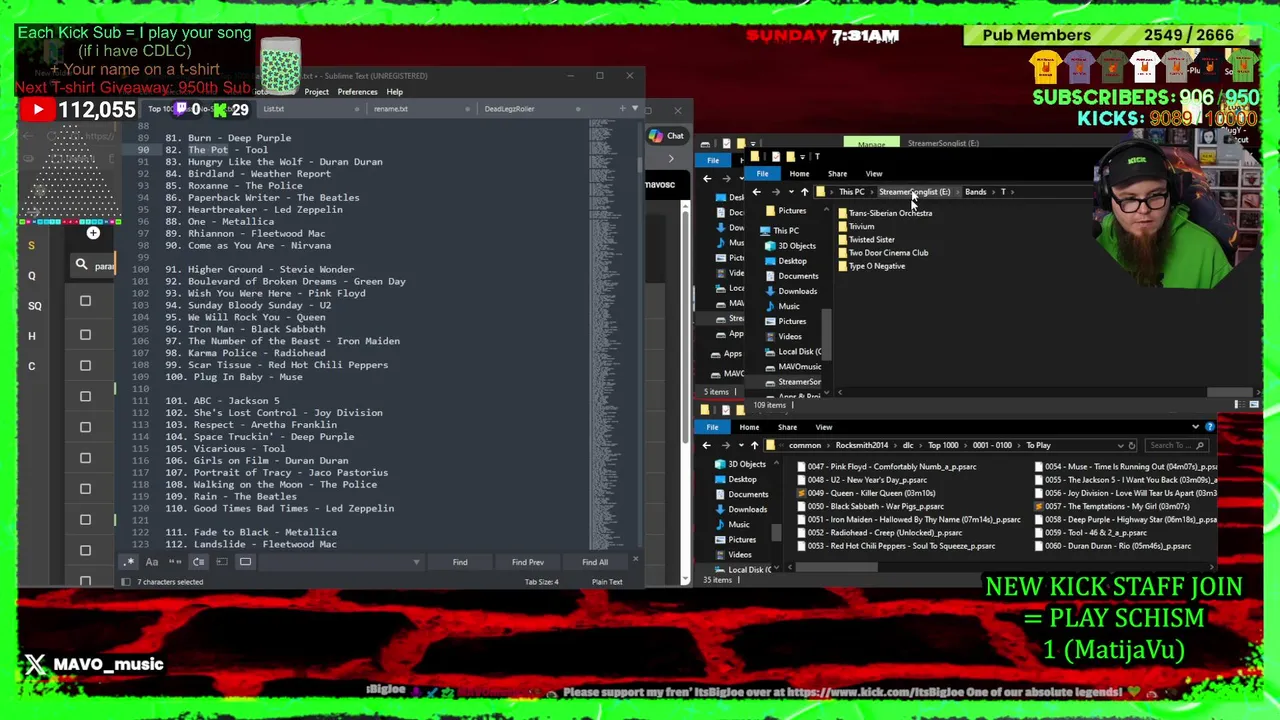Viewport: 1280px width, 720px height.
Task: Open View ribbon tab in To Play window
Action: pyautogui.click(x=824, y=427)
